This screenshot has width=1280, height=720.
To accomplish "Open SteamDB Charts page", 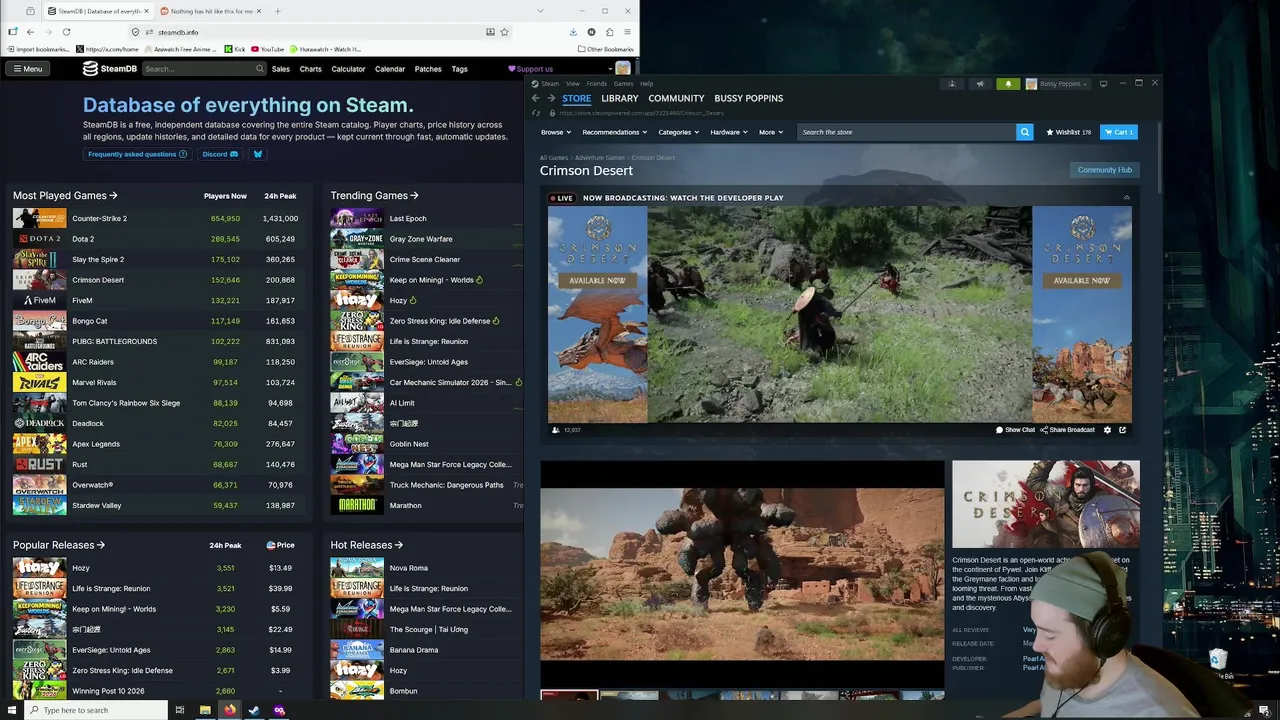I will pyautogui.click(x=310, y=69).
